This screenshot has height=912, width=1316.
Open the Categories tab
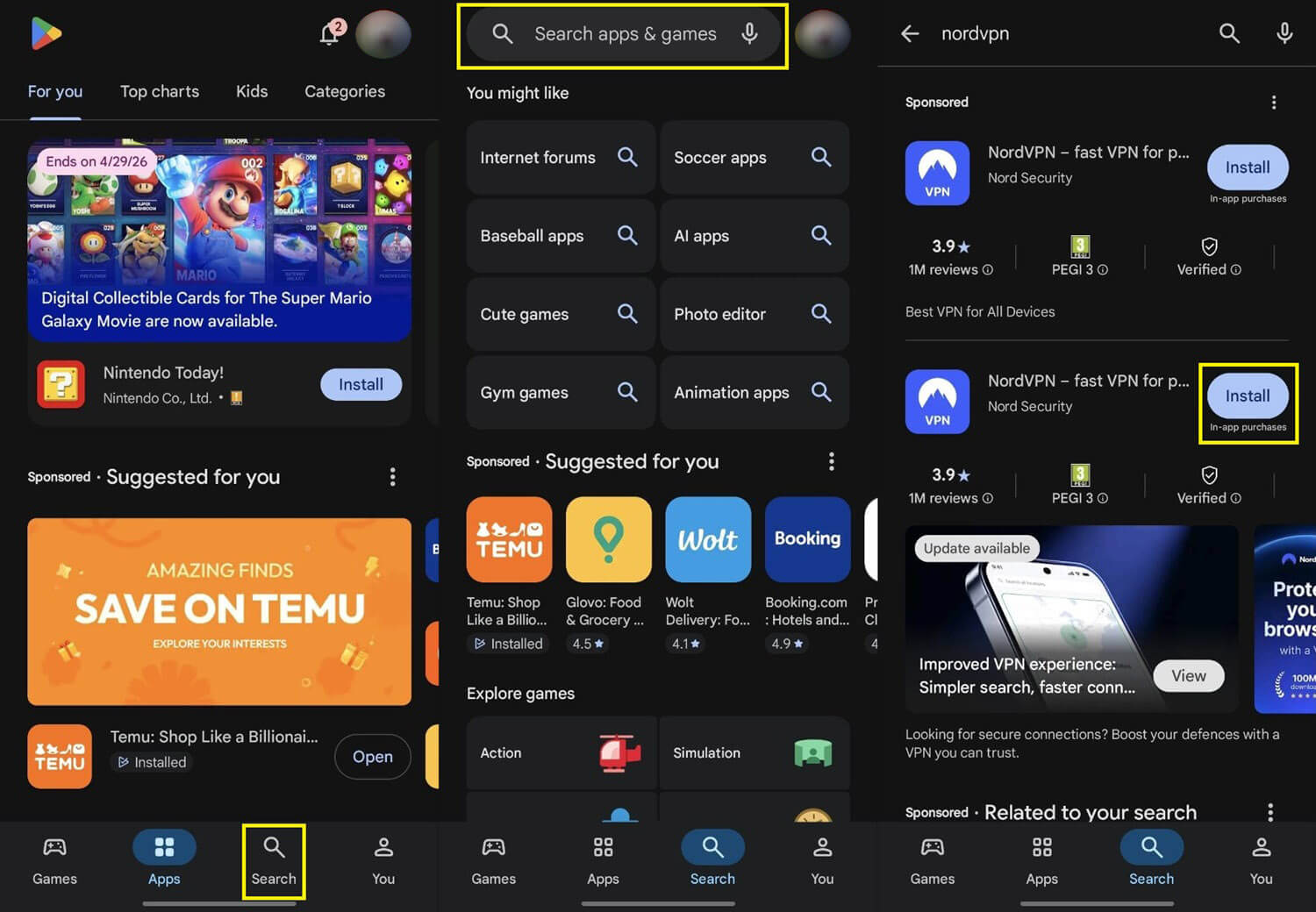345,91
